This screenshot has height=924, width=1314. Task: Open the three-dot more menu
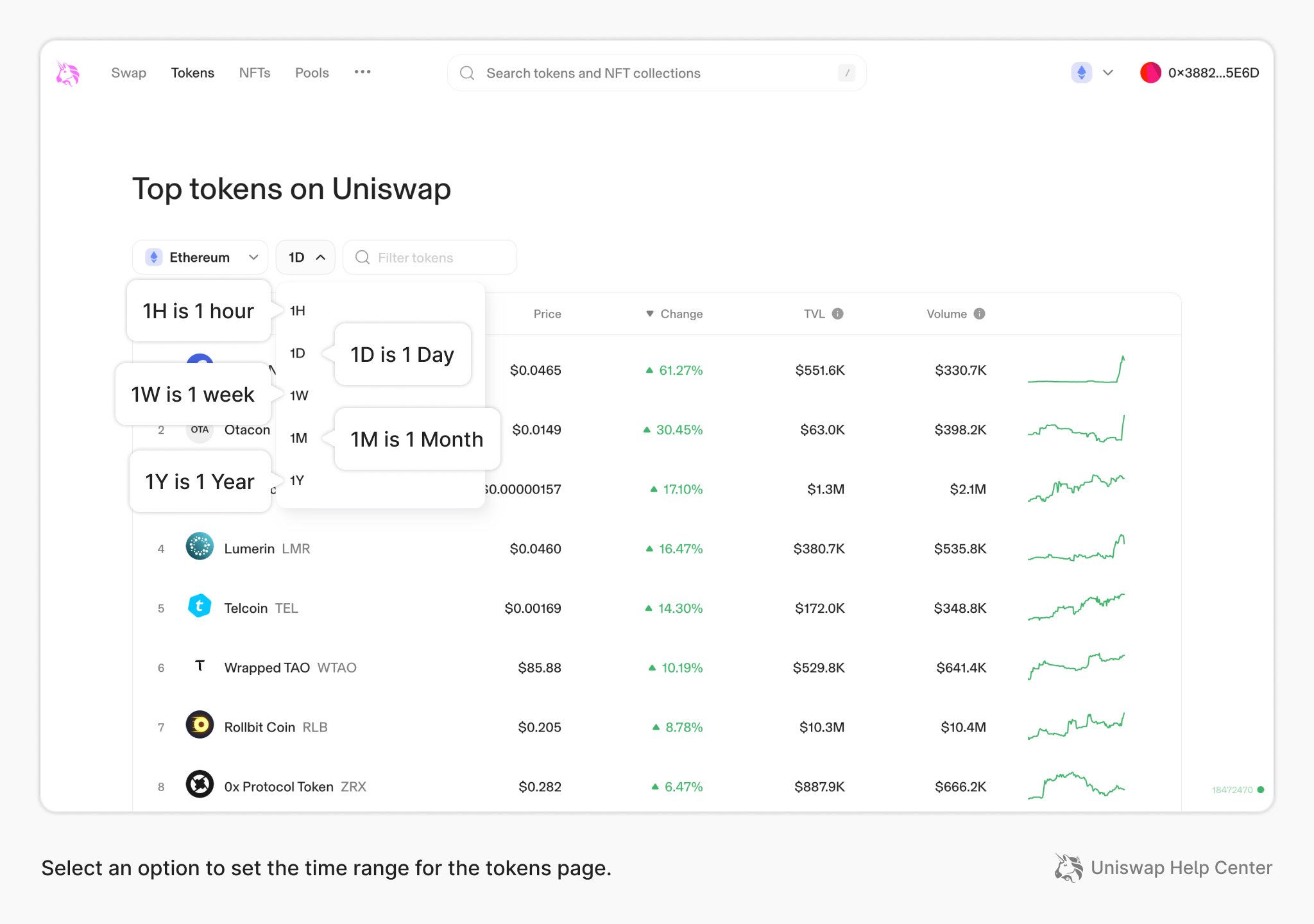[x=363, y=72]
